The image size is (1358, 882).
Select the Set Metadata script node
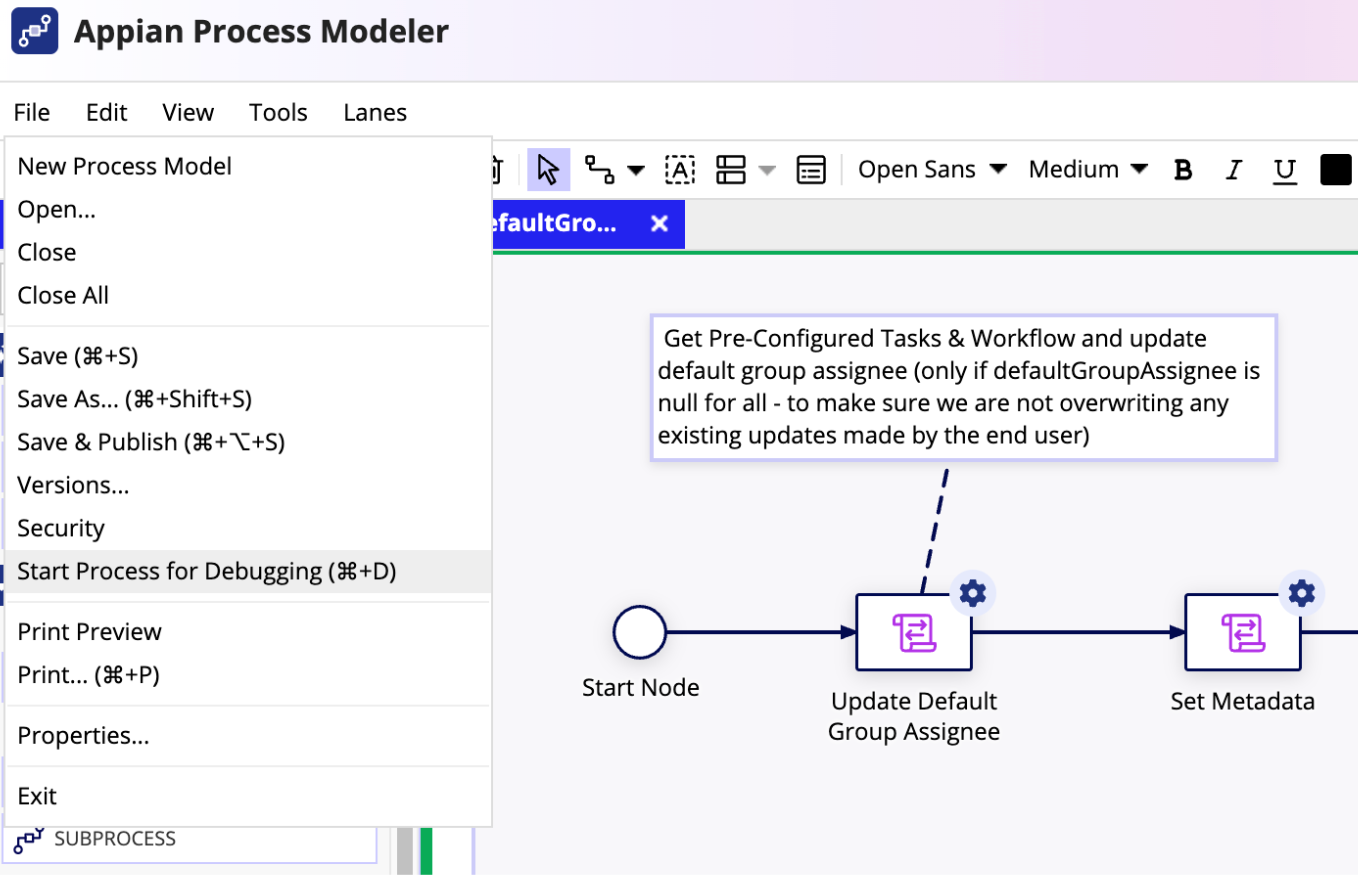pos(1243,632)
